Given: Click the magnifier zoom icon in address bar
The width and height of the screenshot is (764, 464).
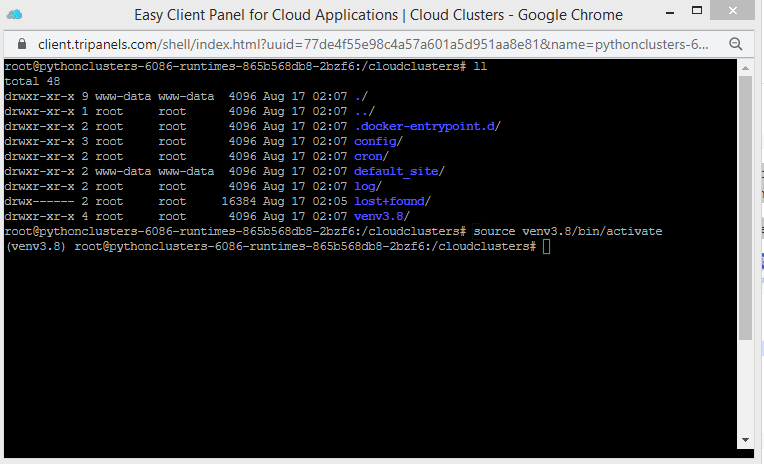Looking at the screenshot, I should [x=735, y=45].
